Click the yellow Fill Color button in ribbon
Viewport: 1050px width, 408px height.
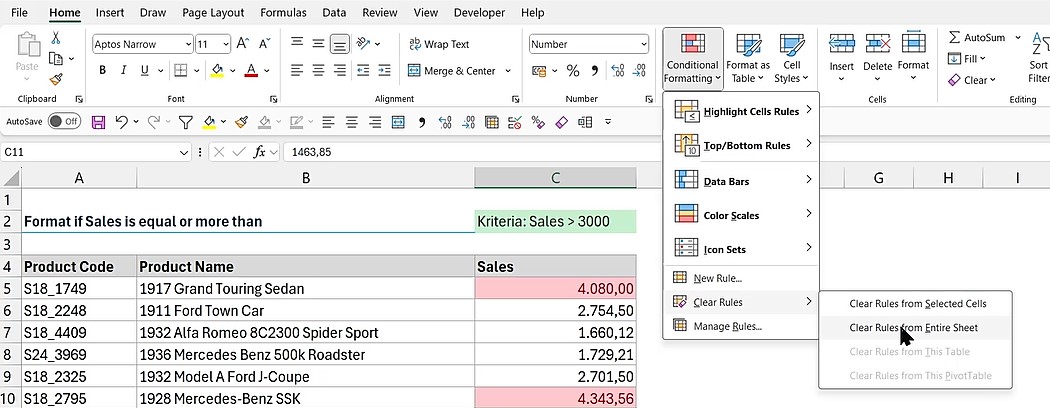[x=217, y=71]
